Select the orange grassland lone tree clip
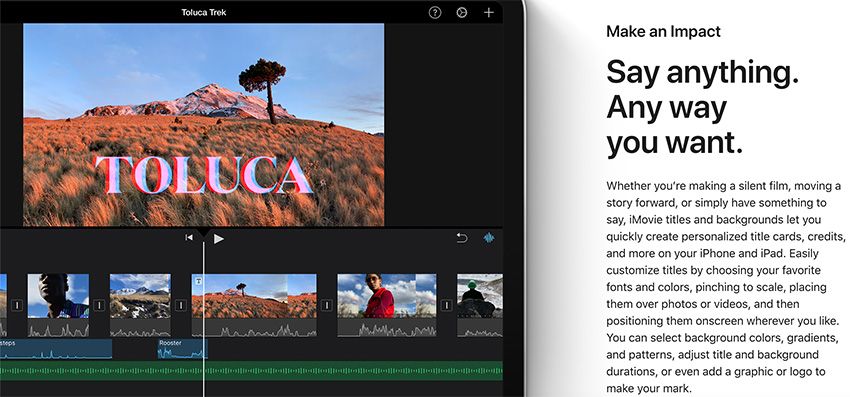This screenshot has width=850, height=397. [x=254, y=296]
